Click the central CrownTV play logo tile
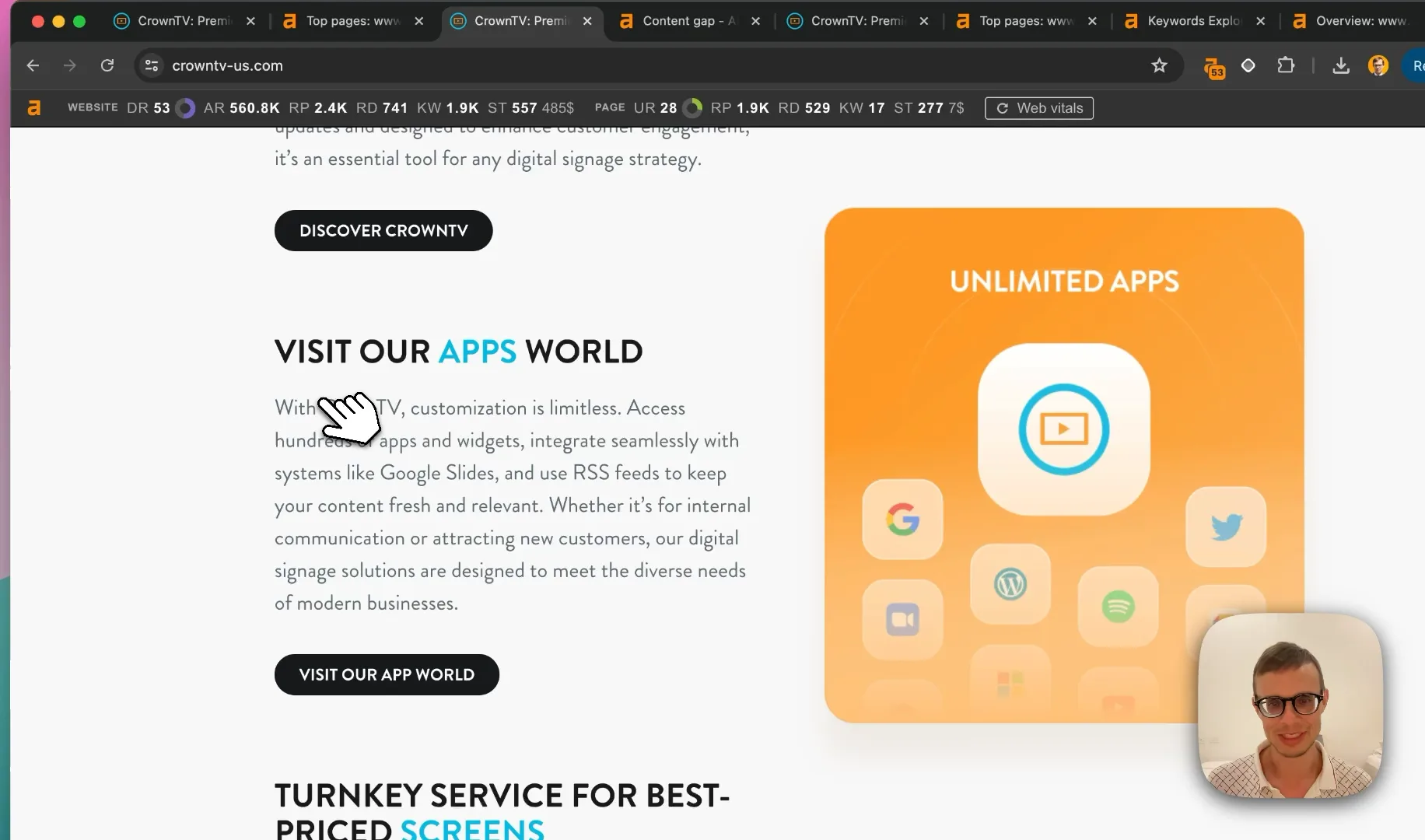The image size is (1425, 840). point(1063,429)
